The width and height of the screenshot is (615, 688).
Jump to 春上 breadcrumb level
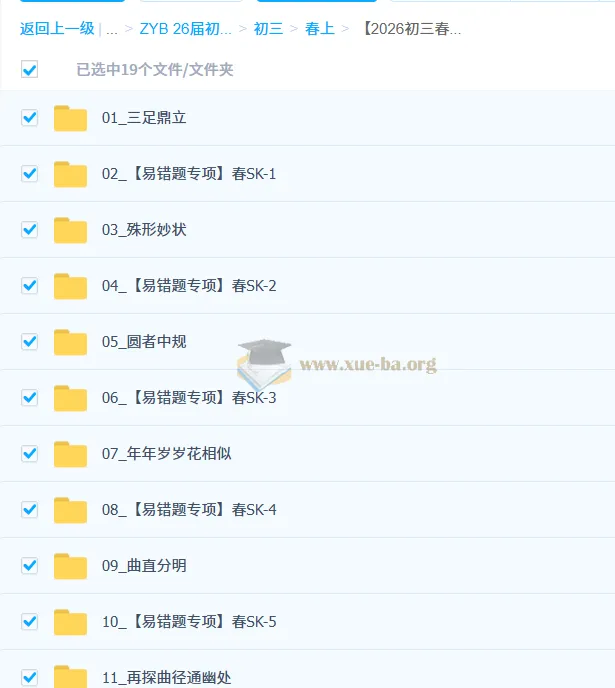[319, 29]
